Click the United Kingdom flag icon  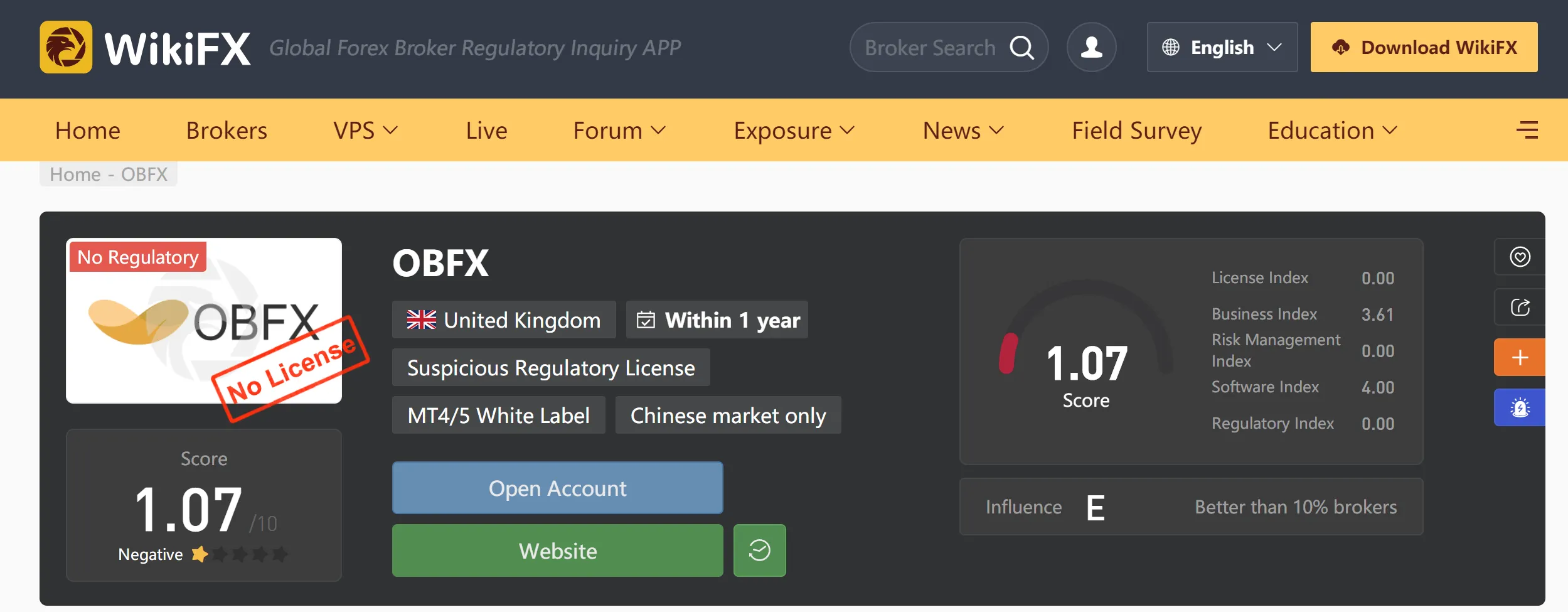point(421,319)
